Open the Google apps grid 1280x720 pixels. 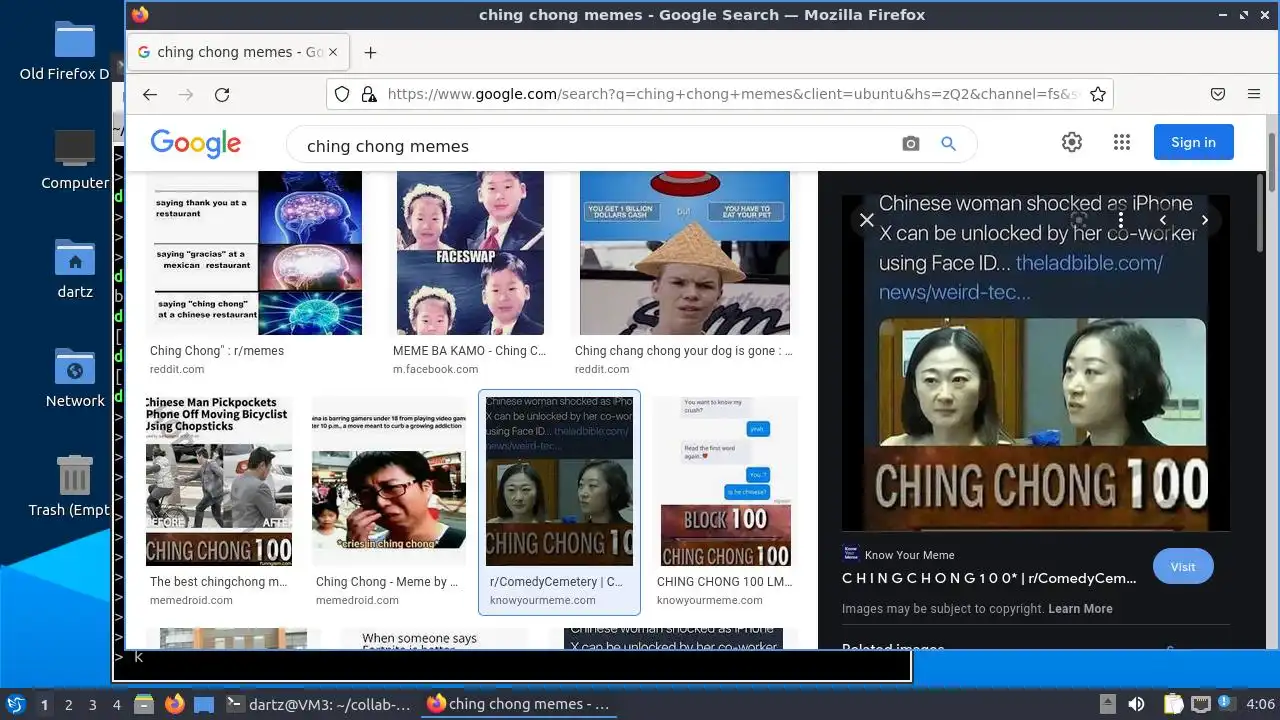click(1121, 142)
